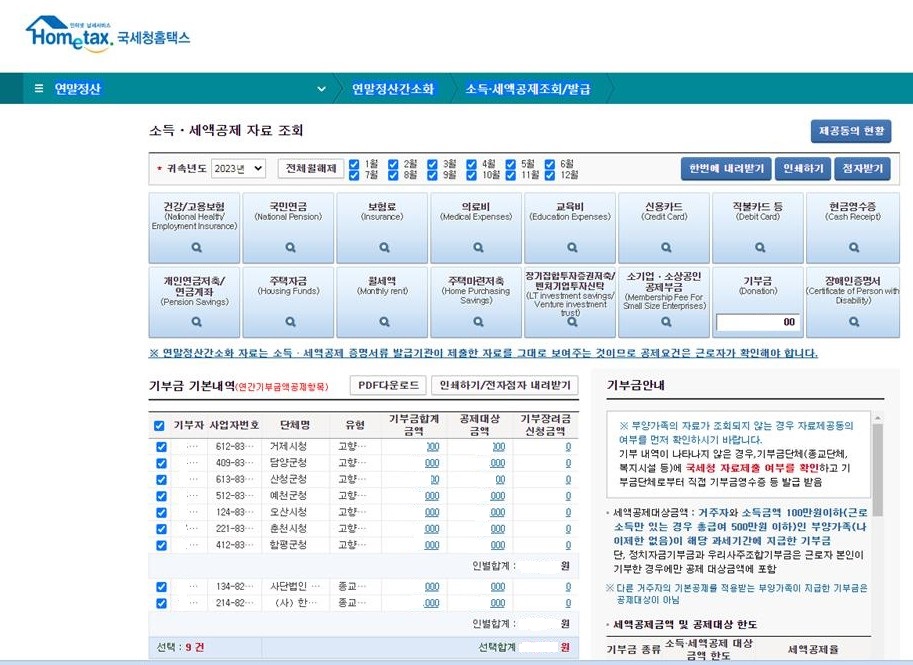Open the 귀속년도 2023년 dropdown

pos(238,169)
